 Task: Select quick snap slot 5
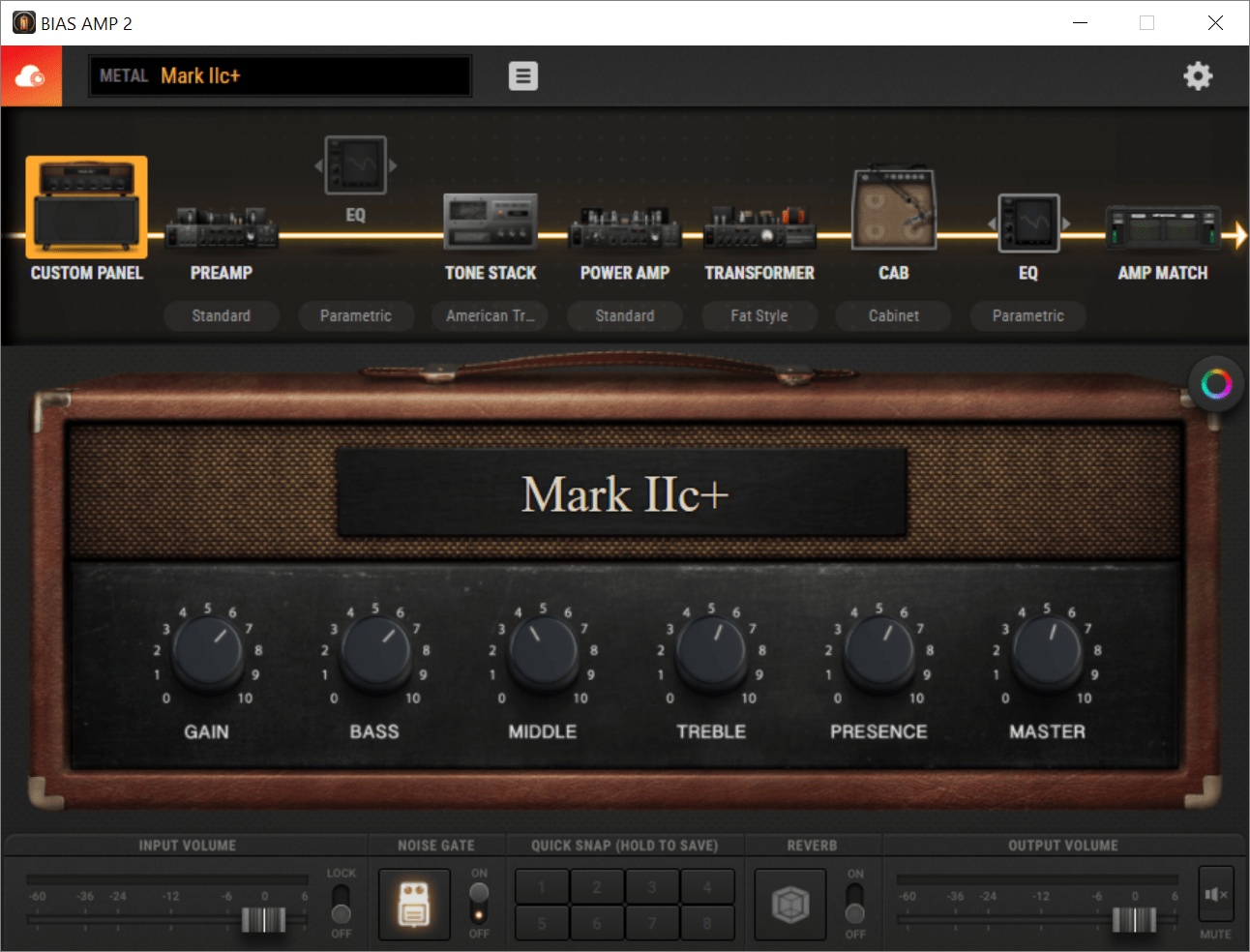click(x=542, y=923)
